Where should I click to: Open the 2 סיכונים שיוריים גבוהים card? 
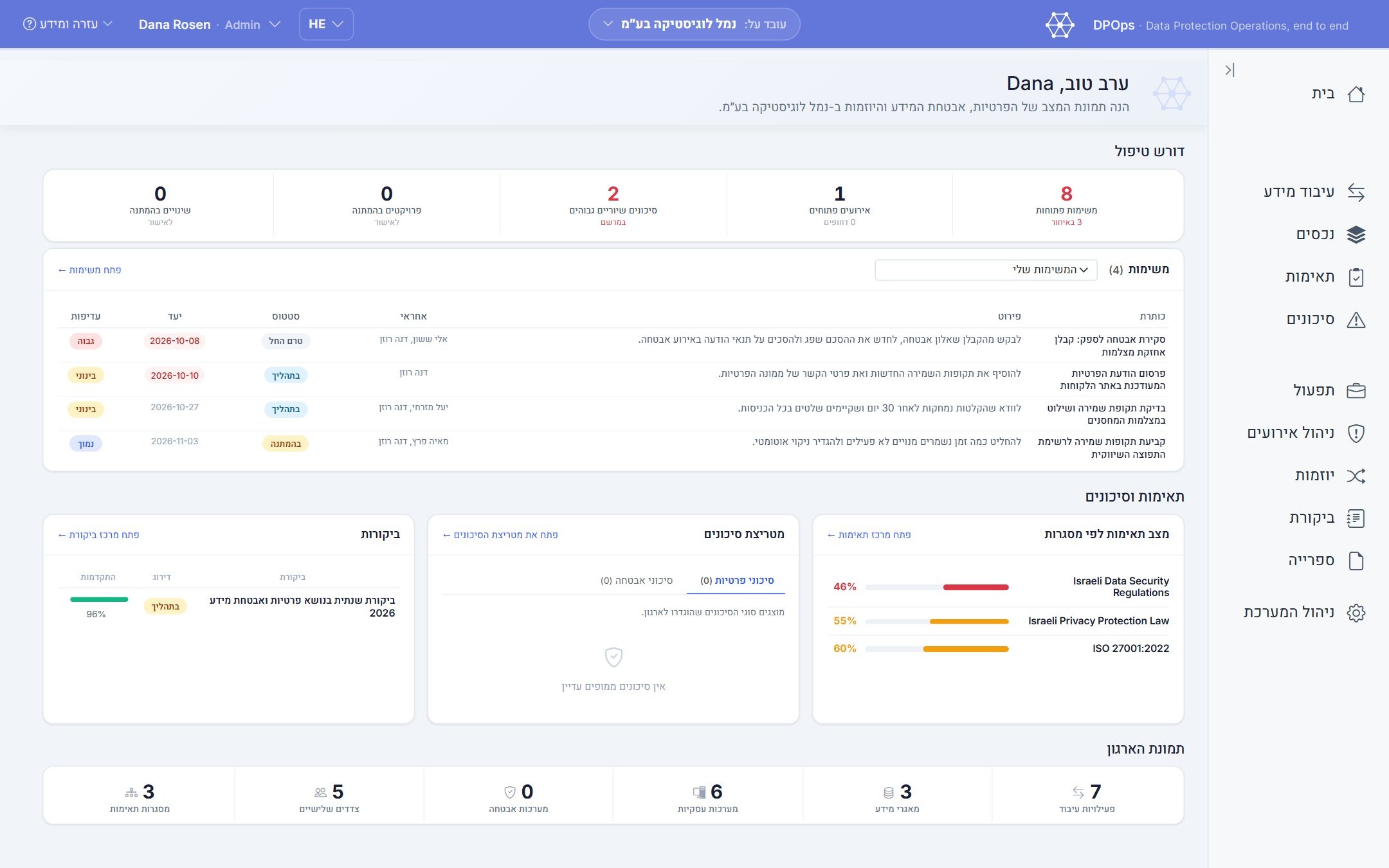(613, 206)
